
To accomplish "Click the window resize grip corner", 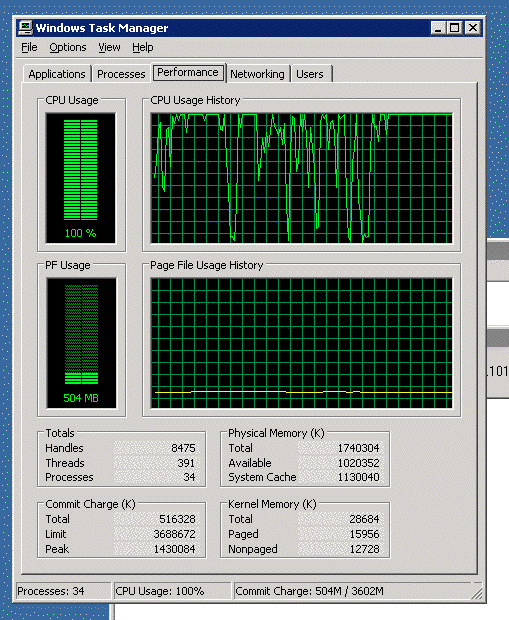I will coord(477,593).
